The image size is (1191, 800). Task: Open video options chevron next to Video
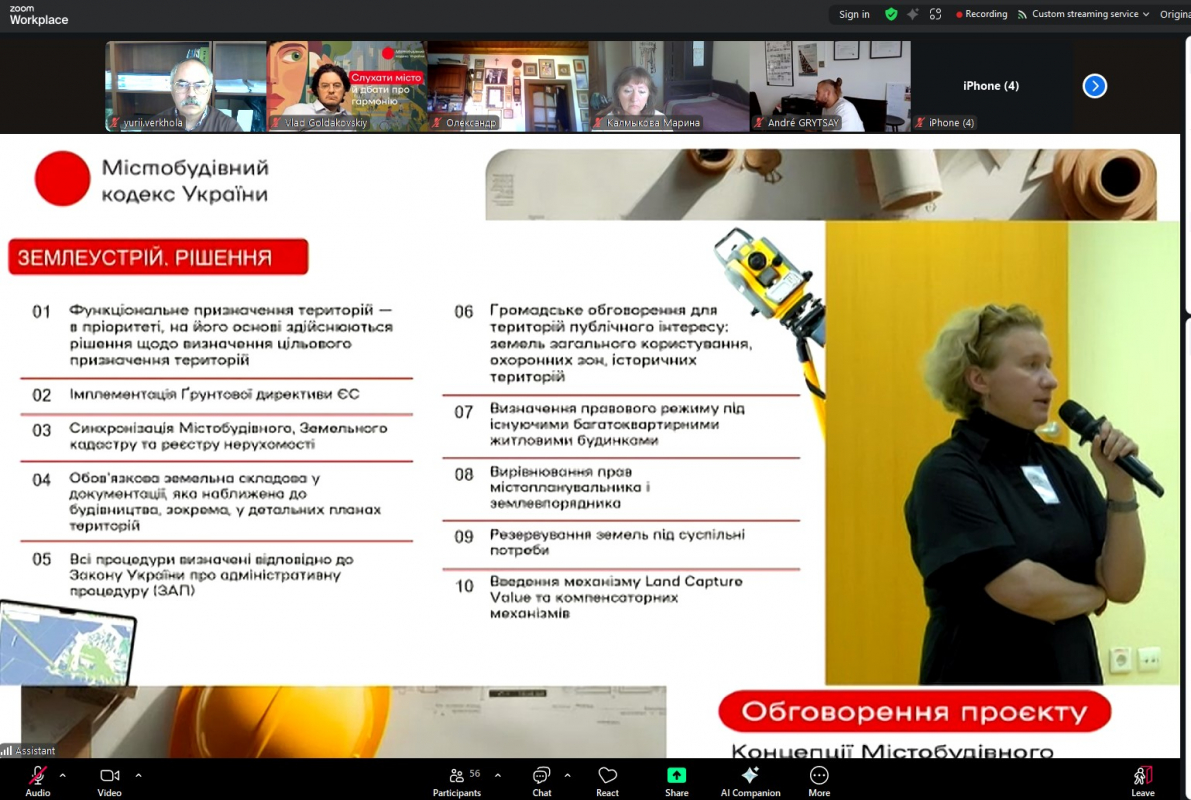click(137, 774)
